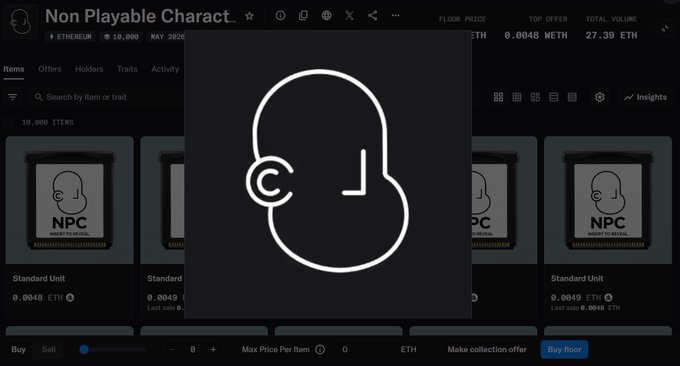Open collection website globe icon

click(x=327, y=16)
